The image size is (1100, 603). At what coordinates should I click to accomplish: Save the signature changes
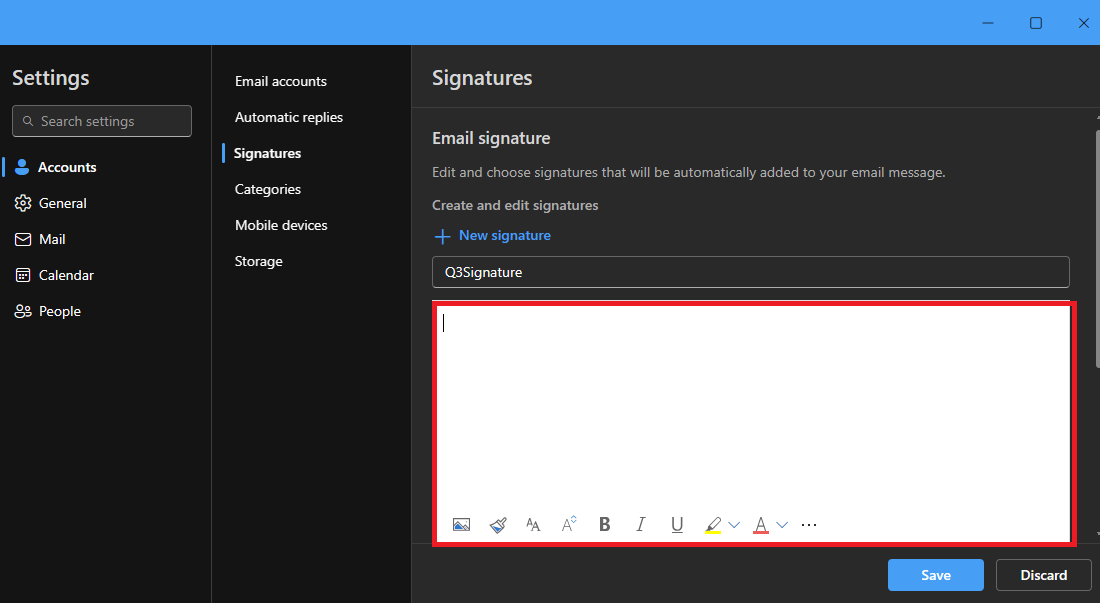pyautogui.click(x=936, y=575)
